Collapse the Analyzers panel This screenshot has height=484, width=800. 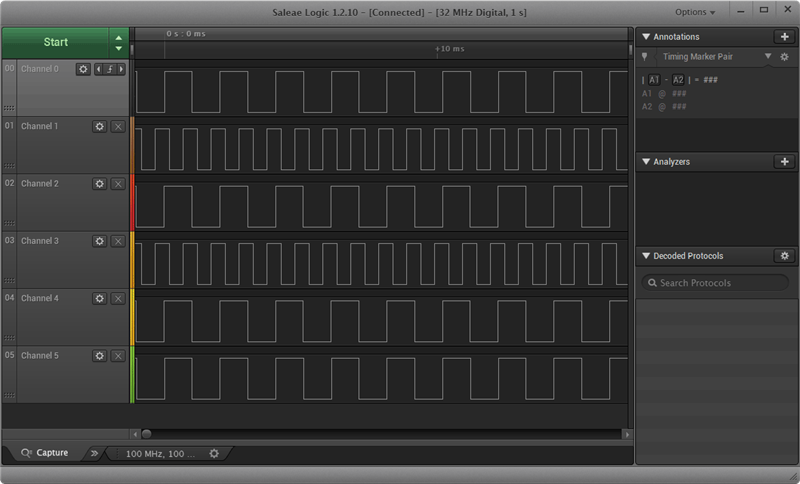point(646,161)
